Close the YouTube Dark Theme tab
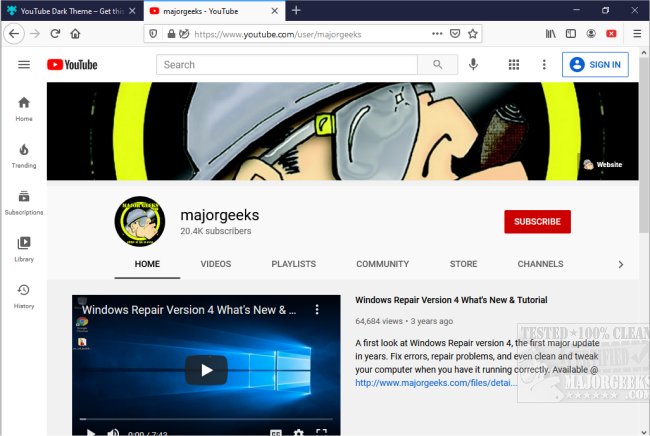650x436 pixels. click(x=132, y=11)
